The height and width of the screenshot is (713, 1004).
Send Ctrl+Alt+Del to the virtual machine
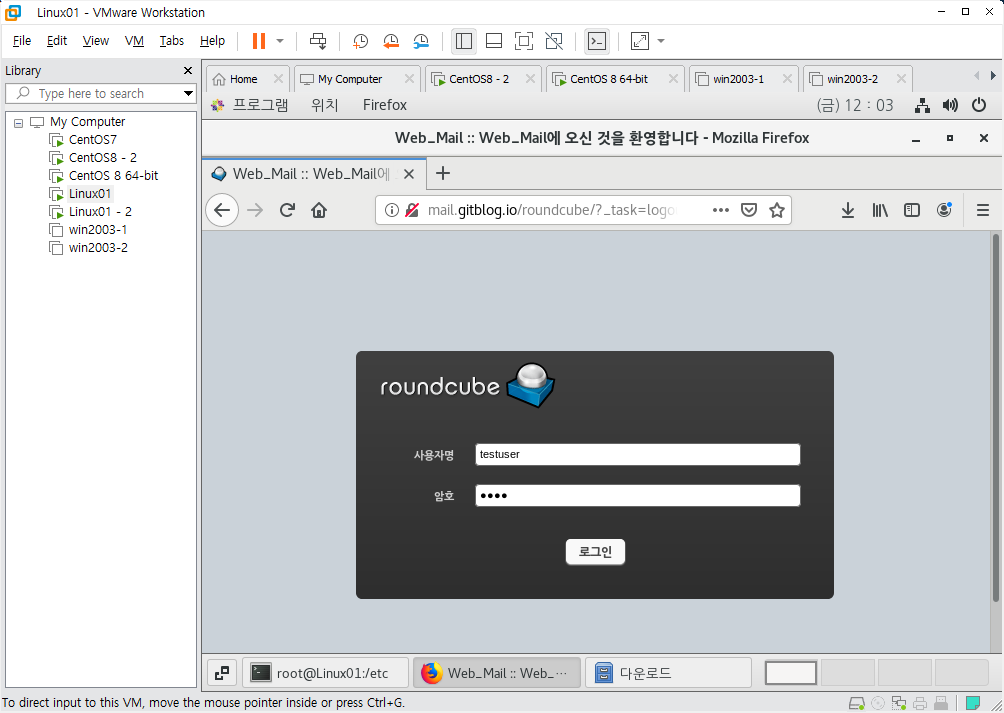click(318, 41)
